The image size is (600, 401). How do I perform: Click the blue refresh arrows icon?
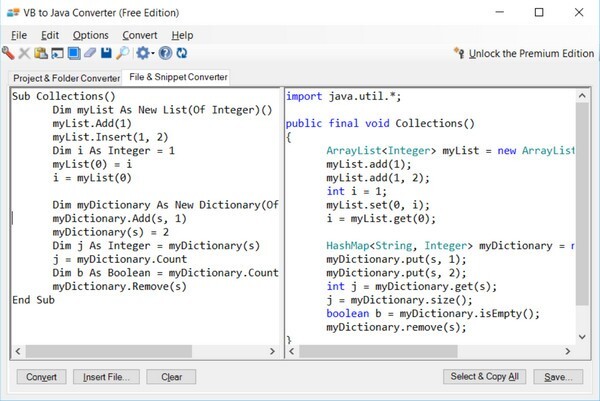click(x=182, y=53)
